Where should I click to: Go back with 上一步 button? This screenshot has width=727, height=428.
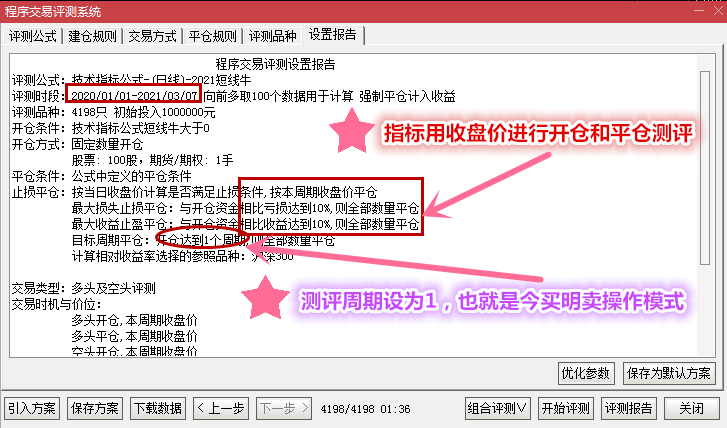tap(221, 409)
